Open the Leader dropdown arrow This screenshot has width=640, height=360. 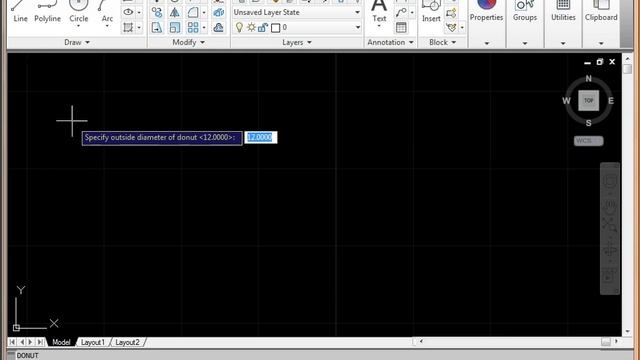tap(412, 12)
